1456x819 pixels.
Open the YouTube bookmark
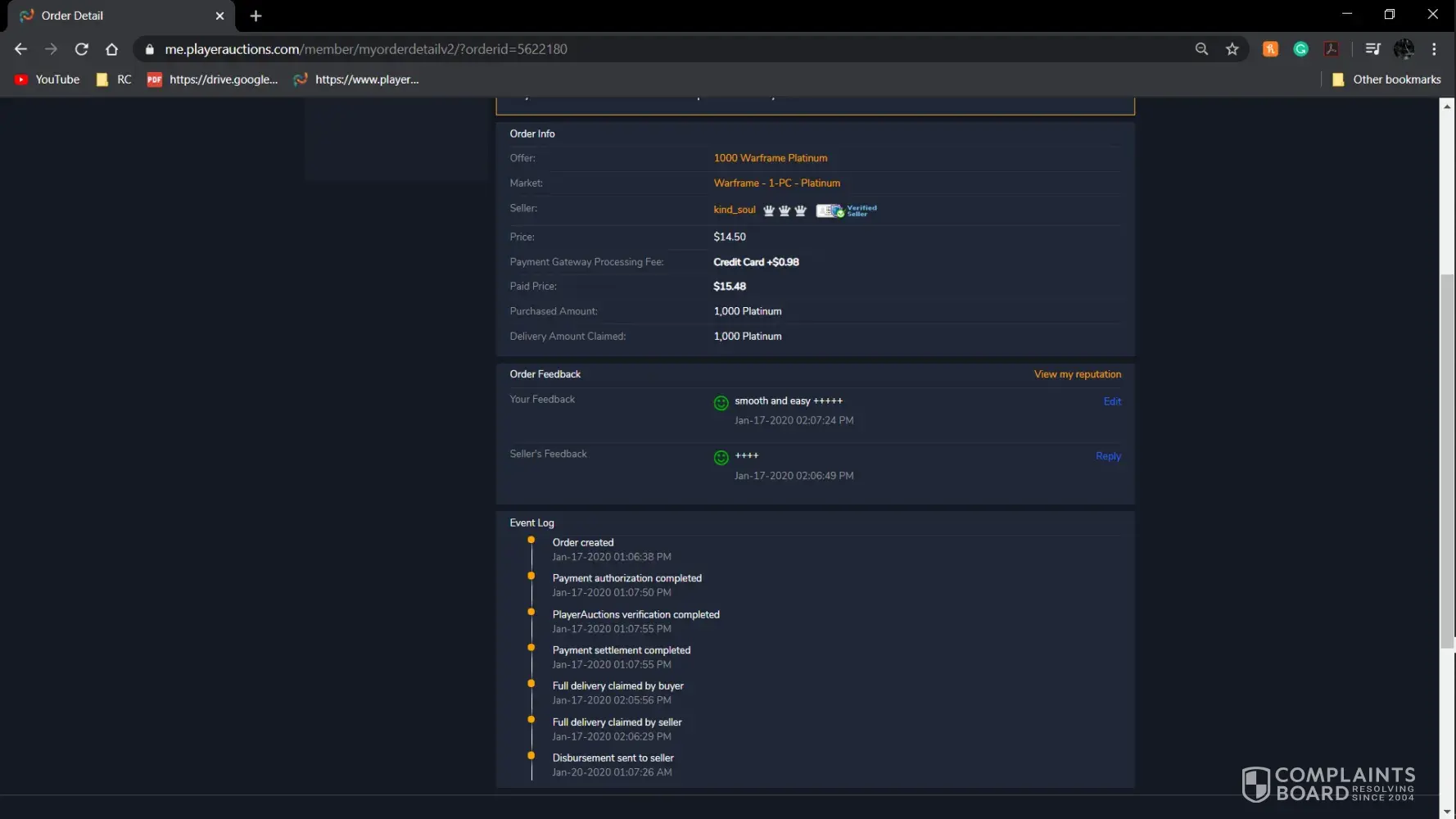47,79
